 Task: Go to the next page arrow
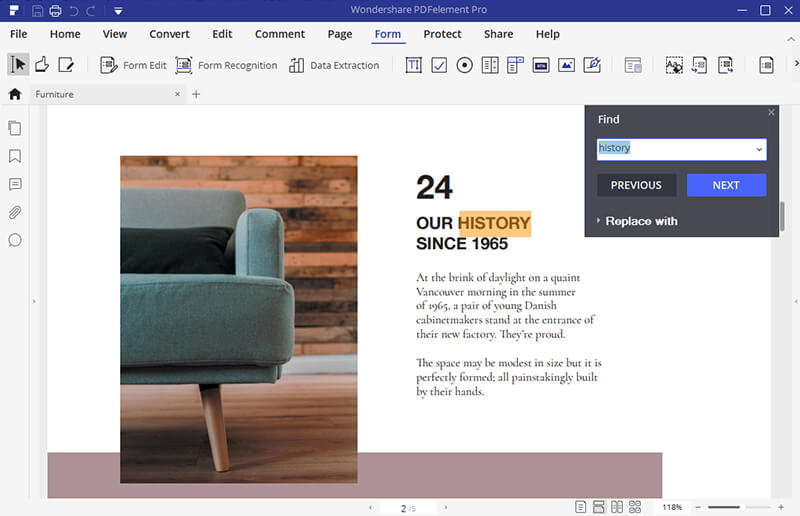445,508
